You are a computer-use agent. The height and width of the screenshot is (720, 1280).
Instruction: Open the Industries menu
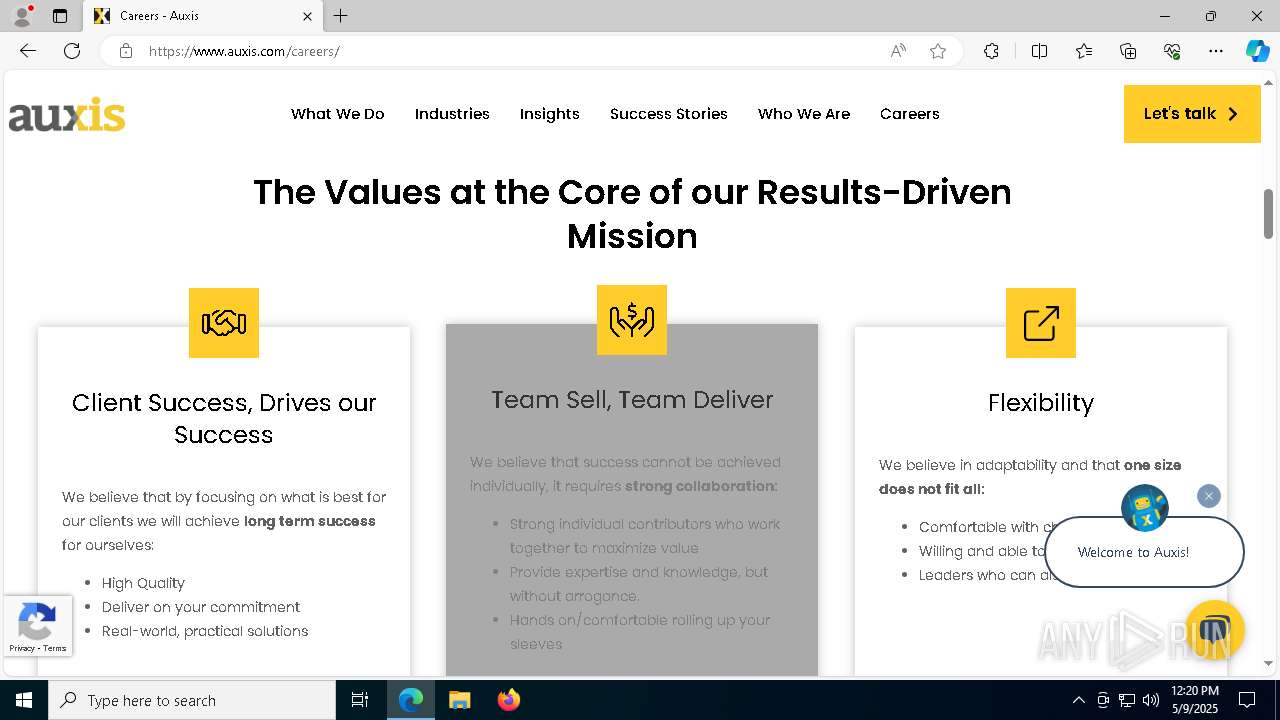(x=452, y=114)
